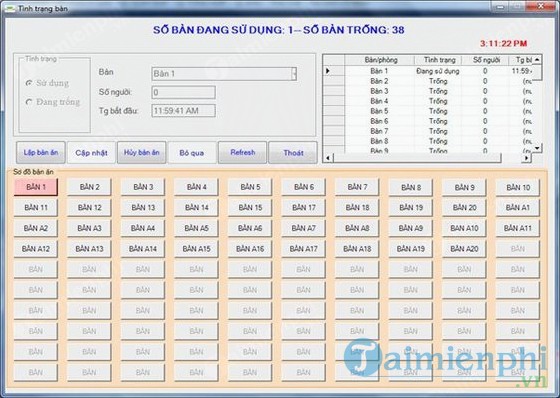Click the 'BÀN 13' table button
This screenshot has width=560, height=398.
(143, 208)
